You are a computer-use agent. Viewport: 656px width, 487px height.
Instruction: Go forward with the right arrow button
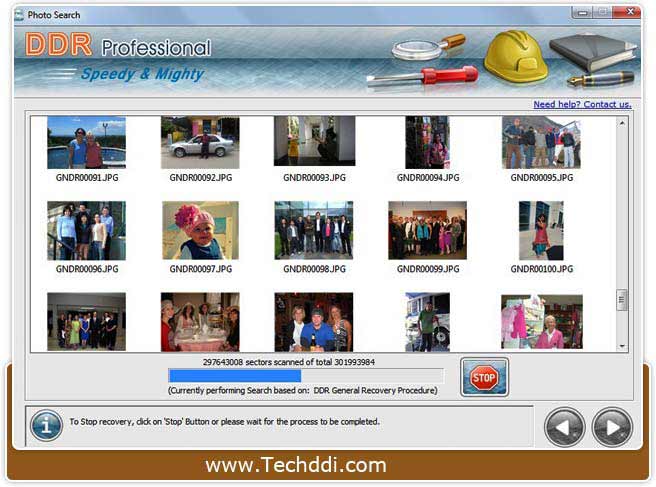612,427
